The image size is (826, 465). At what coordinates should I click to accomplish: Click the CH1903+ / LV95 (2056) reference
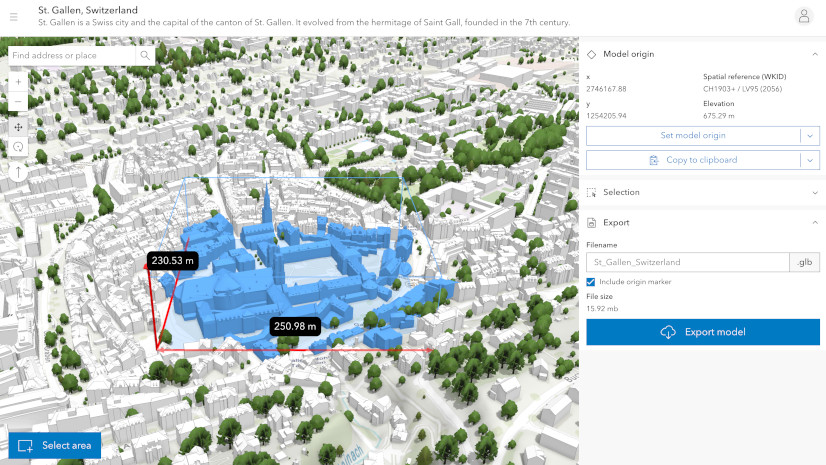coord(742,89)
